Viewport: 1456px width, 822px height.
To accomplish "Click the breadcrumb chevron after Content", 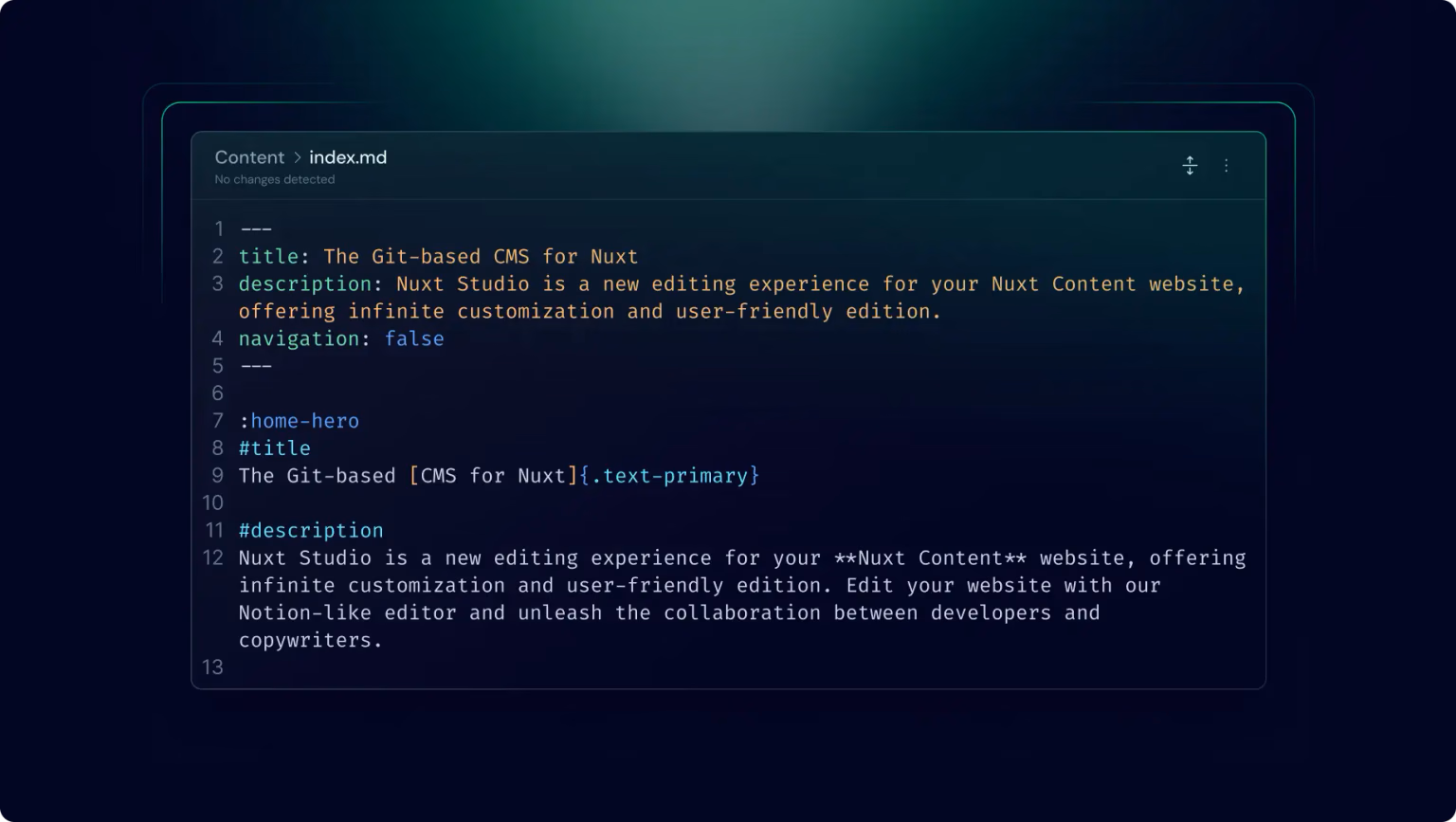I will pos(298,157).
